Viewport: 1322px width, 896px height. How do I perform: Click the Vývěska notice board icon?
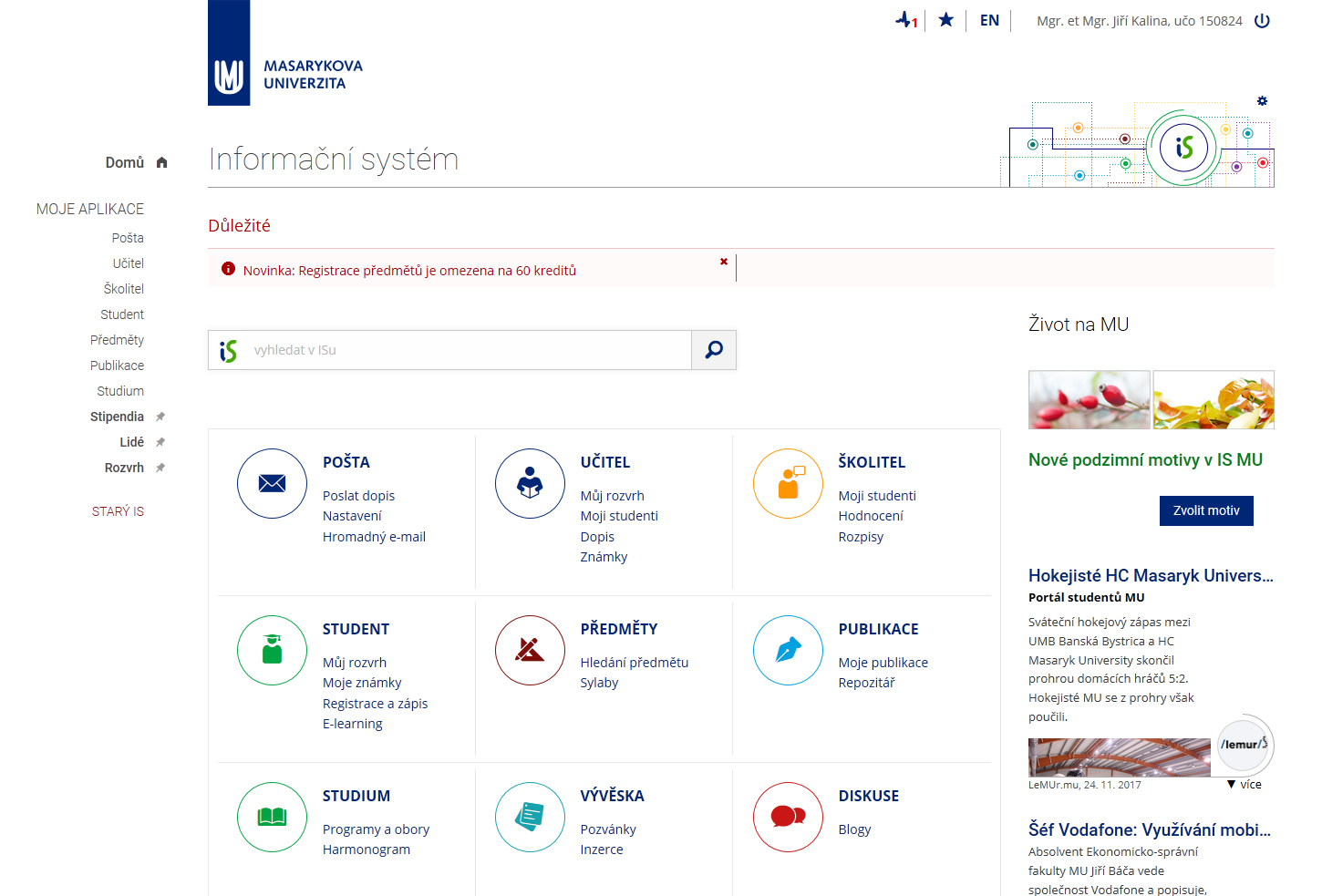pos(530,817)
